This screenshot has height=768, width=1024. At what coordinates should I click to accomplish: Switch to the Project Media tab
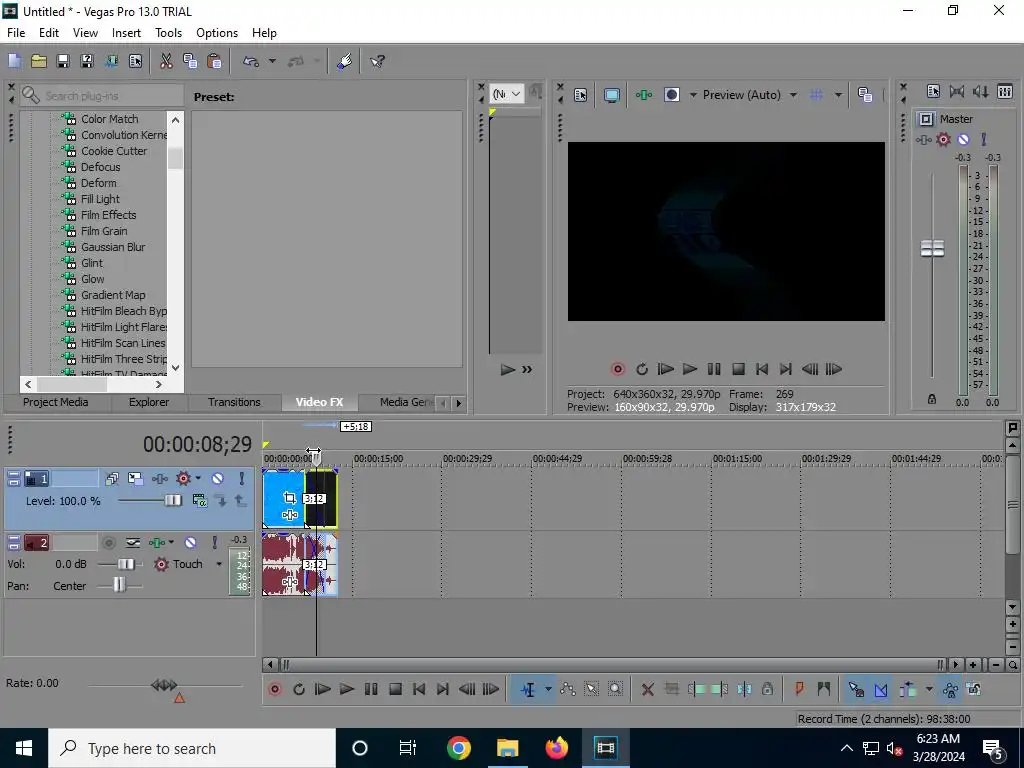(56, 402)
